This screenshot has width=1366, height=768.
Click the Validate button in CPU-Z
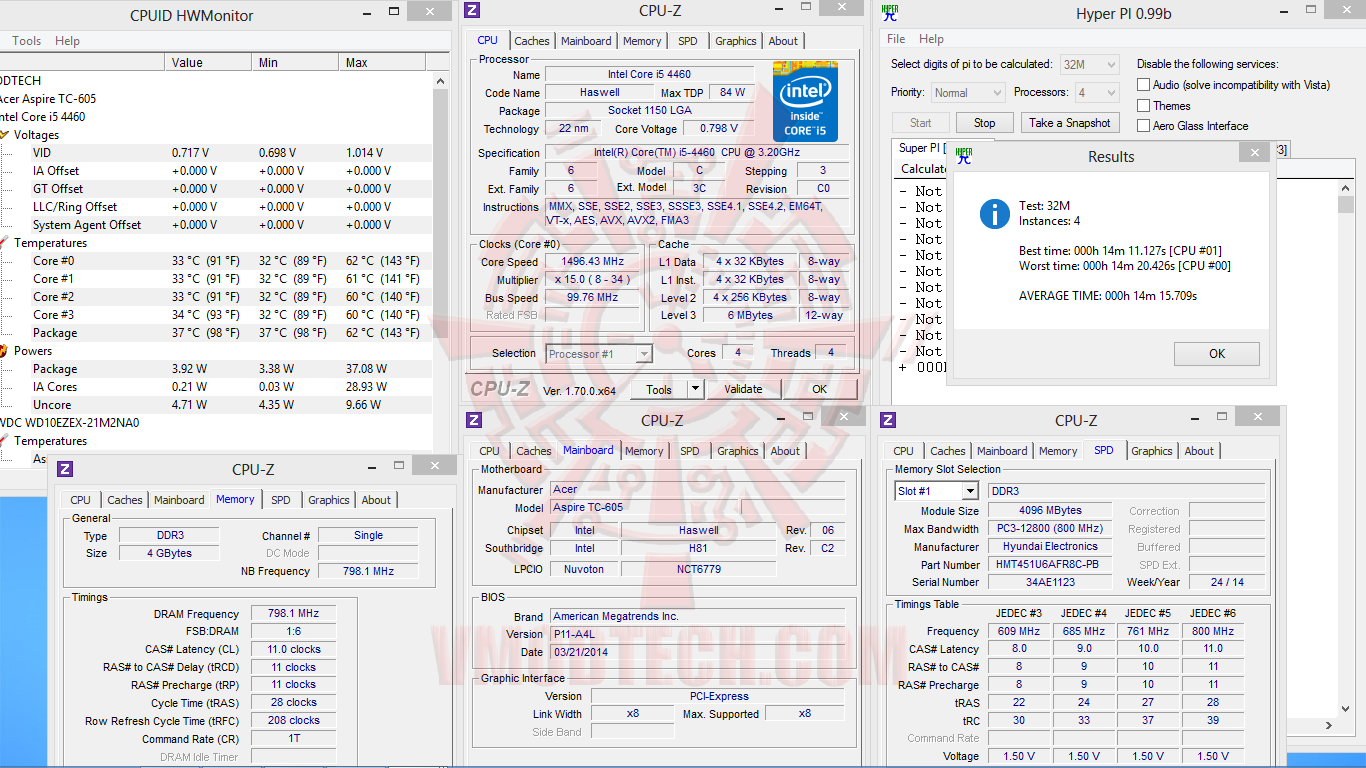743,390
